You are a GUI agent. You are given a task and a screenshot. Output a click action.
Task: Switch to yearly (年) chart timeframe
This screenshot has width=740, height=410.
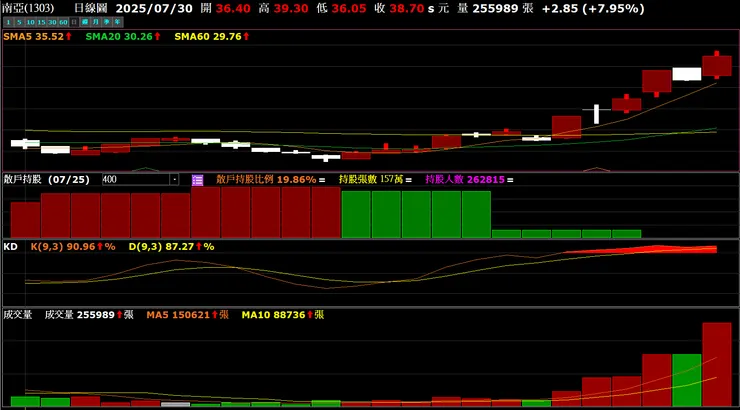click(118, 22)
